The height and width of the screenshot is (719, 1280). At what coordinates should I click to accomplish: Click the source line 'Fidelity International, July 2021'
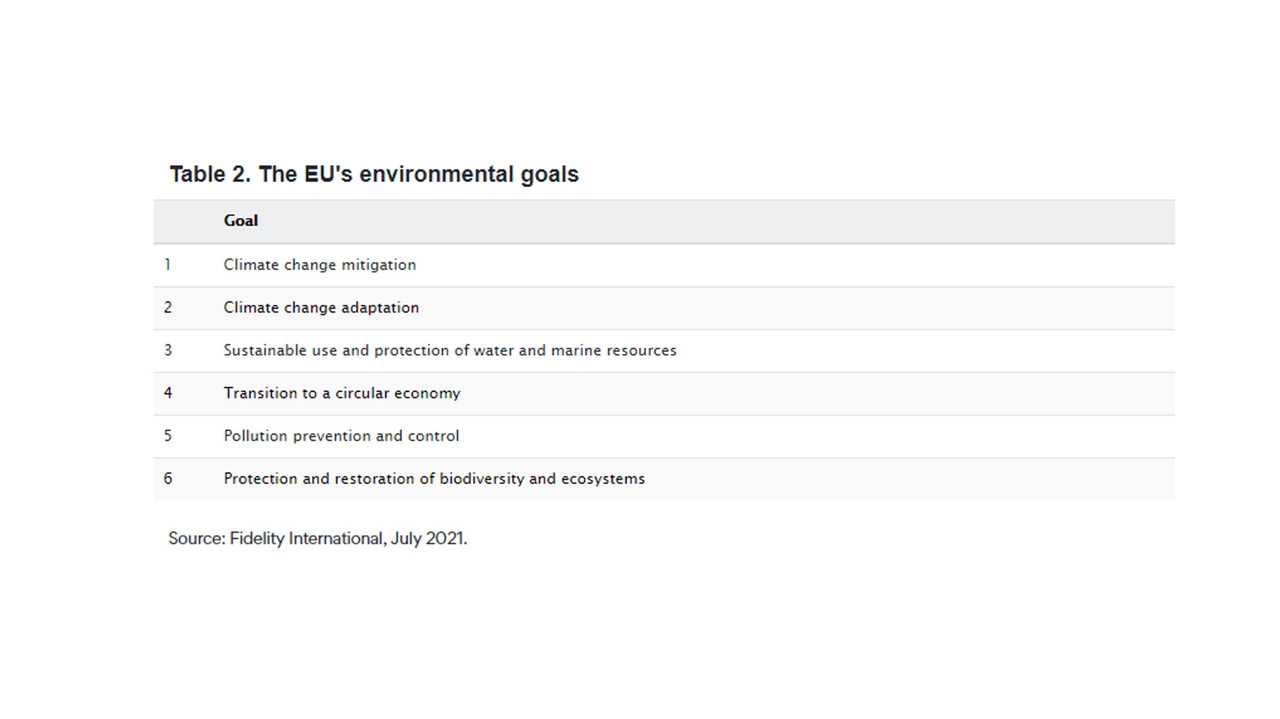tap(347, 538)
